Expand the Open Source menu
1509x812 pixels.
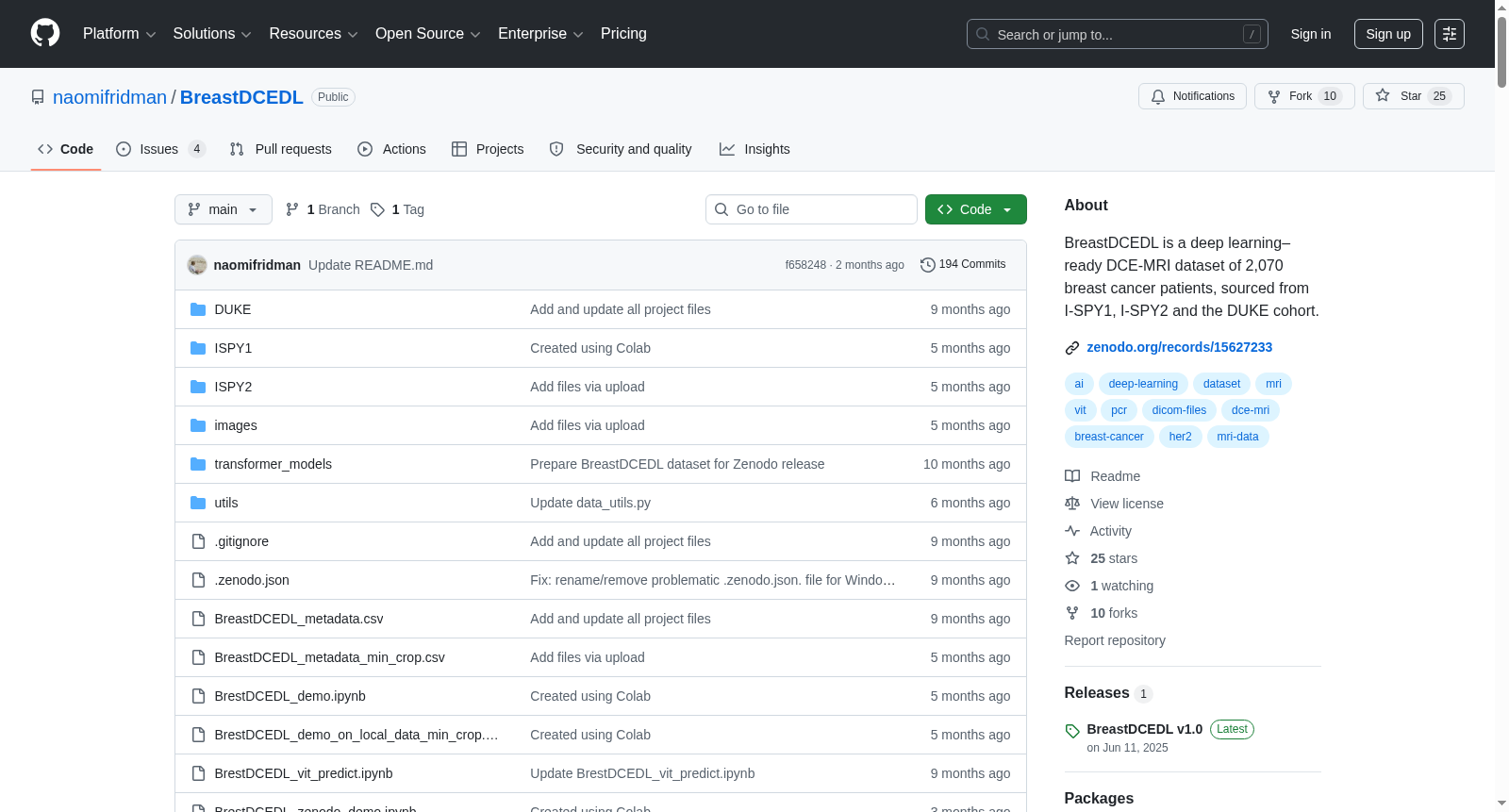pyautogui.click(x=428, y=34)
